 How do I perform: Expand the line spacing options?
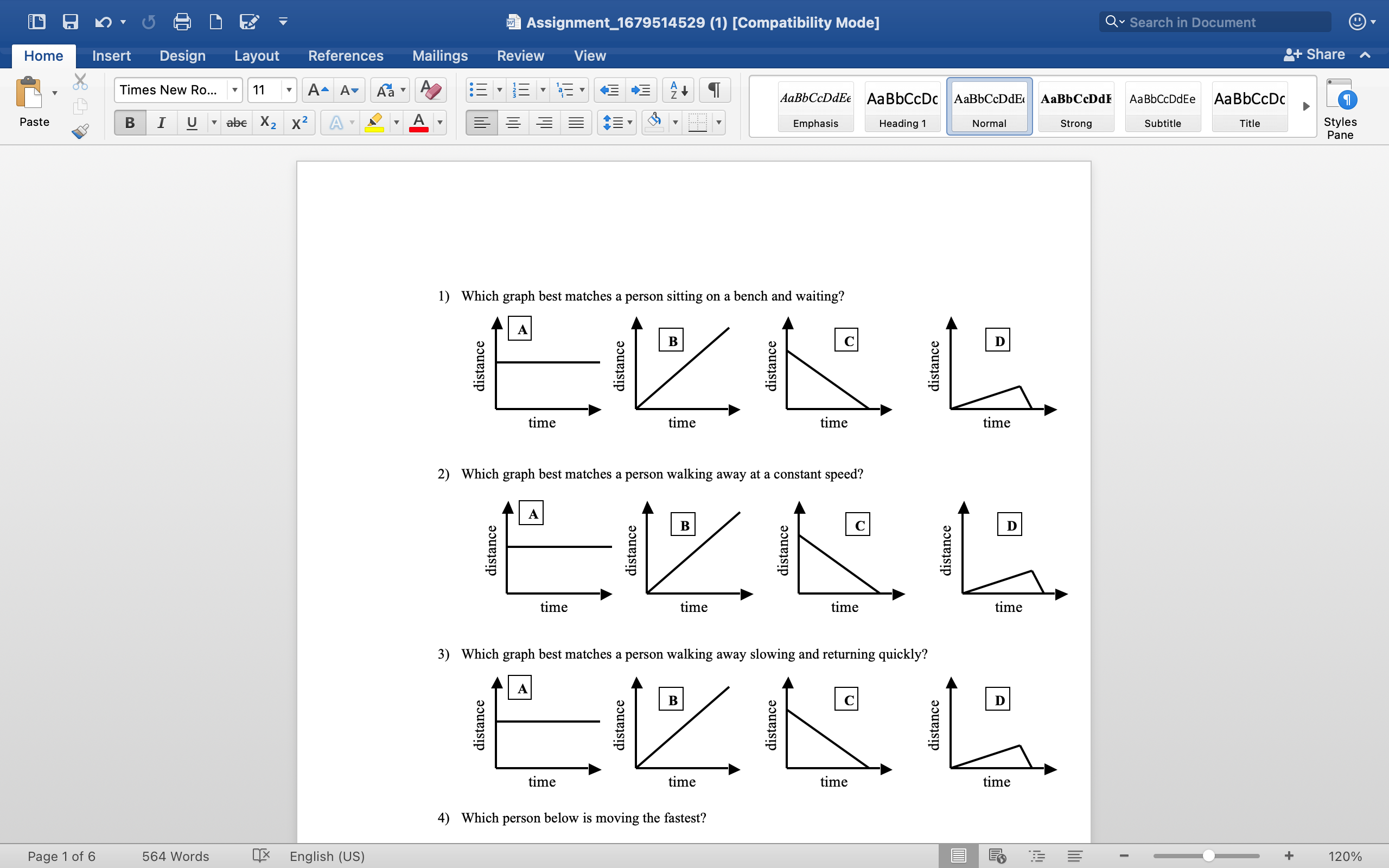629,122
